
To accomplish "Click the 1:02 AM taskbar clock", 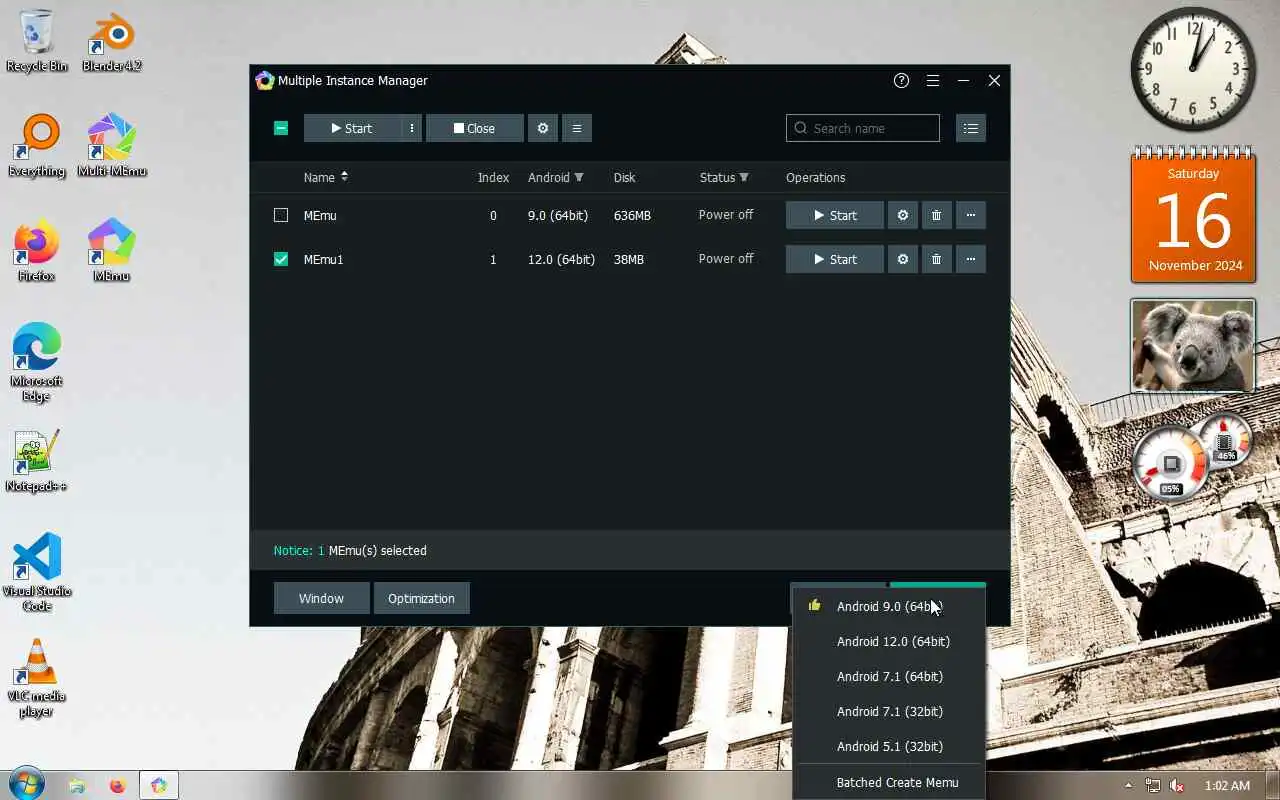I will 1227,786.
